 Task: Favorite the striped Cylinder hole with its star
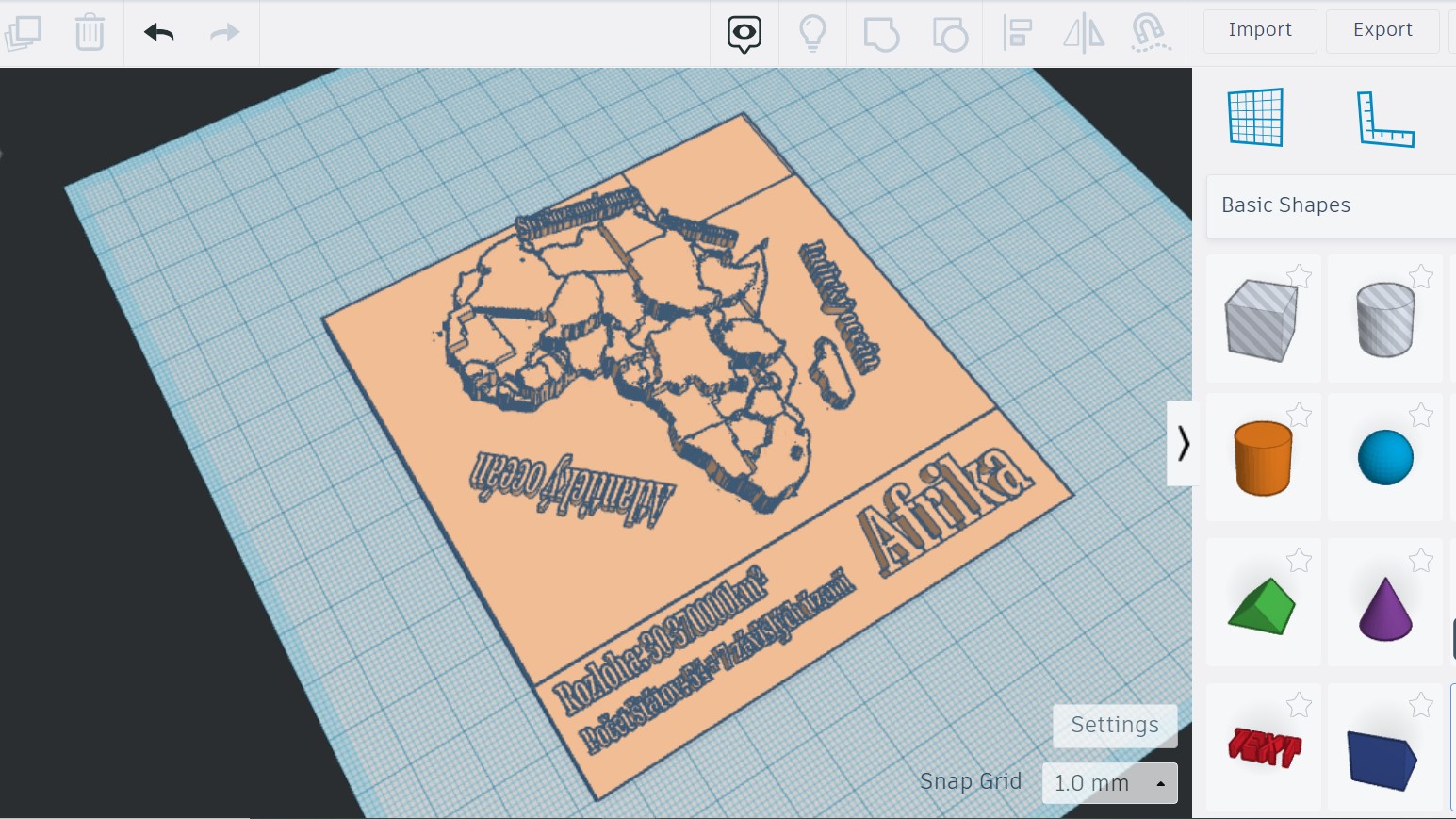[x=1421, y=276]
